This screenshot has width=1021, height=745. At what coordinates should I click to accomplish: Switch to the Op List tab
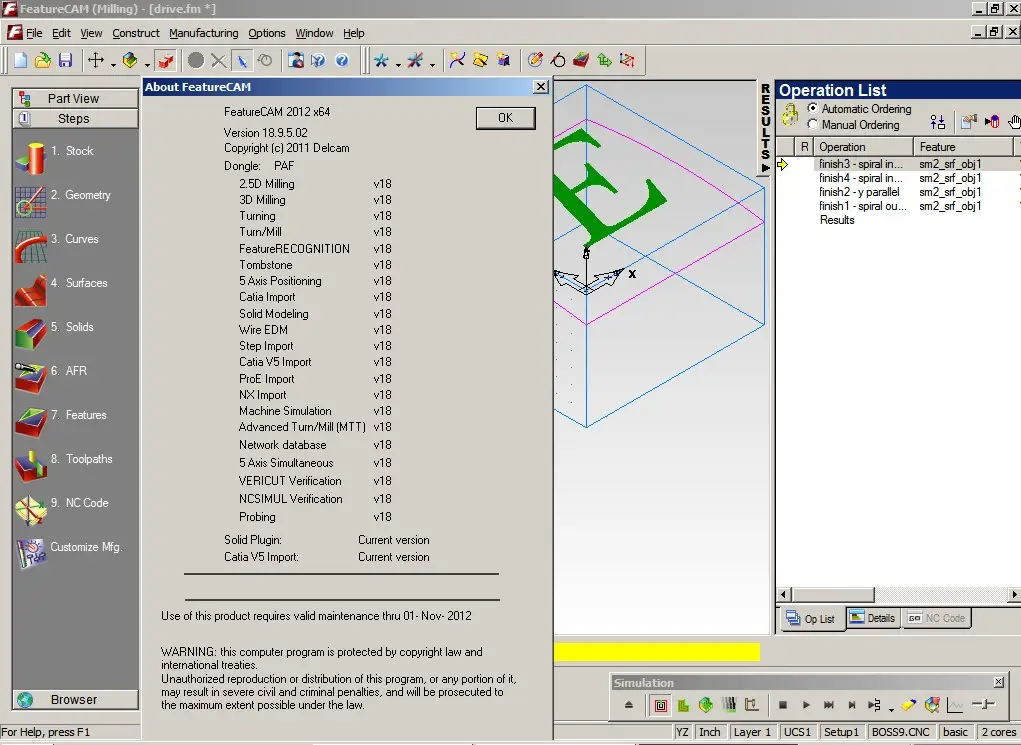pos(811,619)
